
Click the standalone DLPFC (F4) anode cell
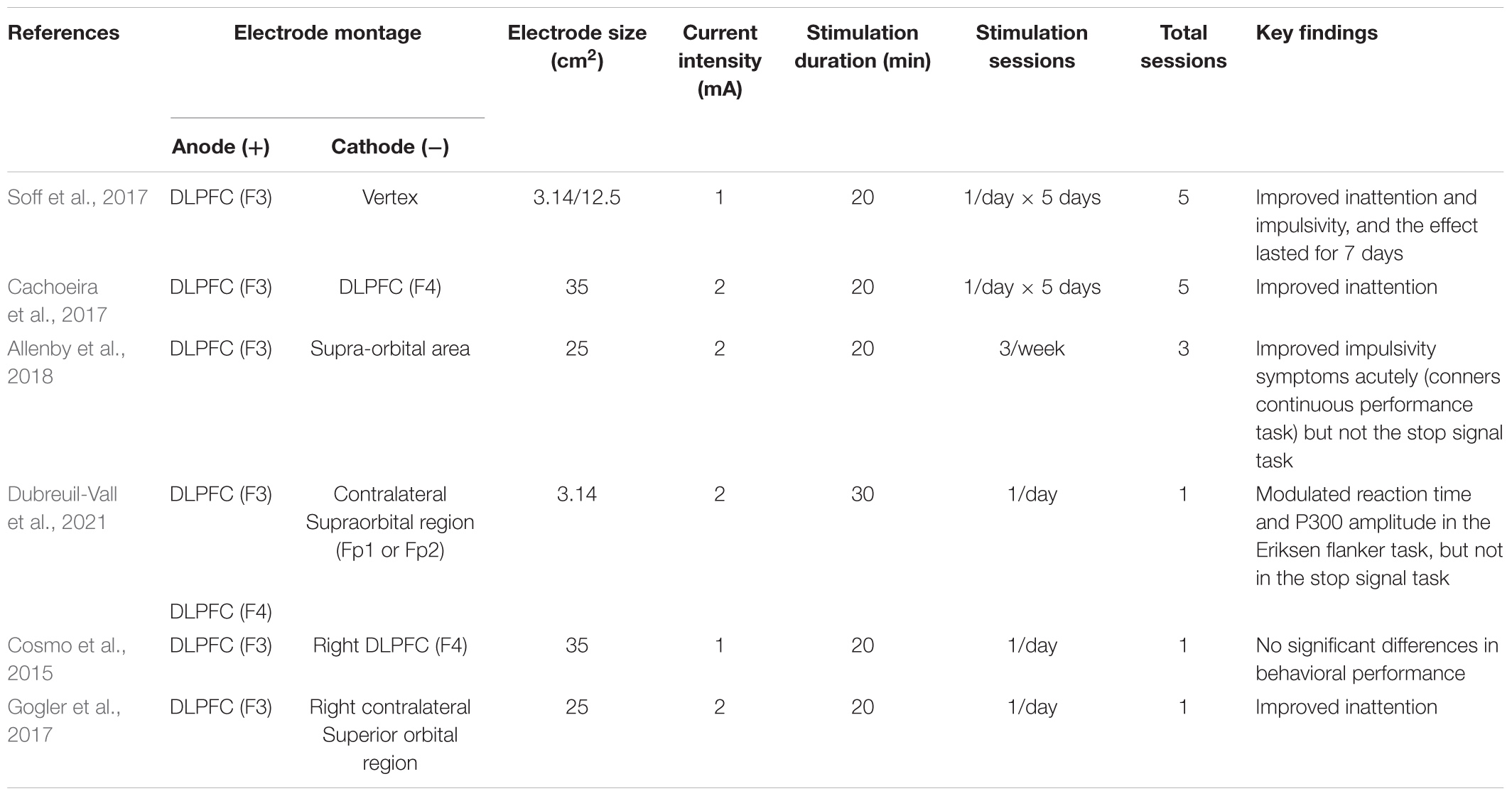pyautogui.click(x=221, y=611)
